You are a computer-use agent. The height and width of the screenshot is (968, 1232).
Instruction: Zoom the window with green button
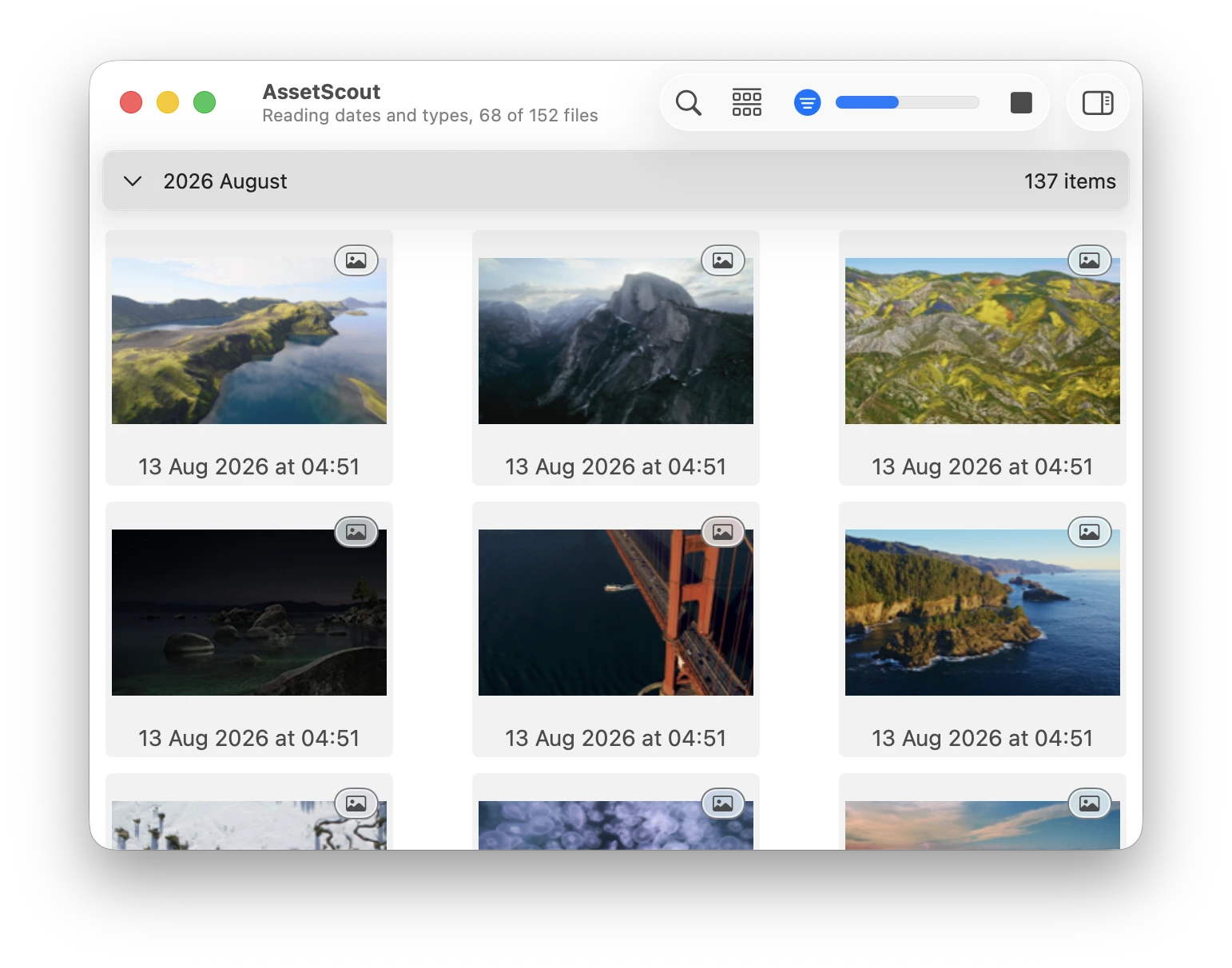(x=205, y=102)
